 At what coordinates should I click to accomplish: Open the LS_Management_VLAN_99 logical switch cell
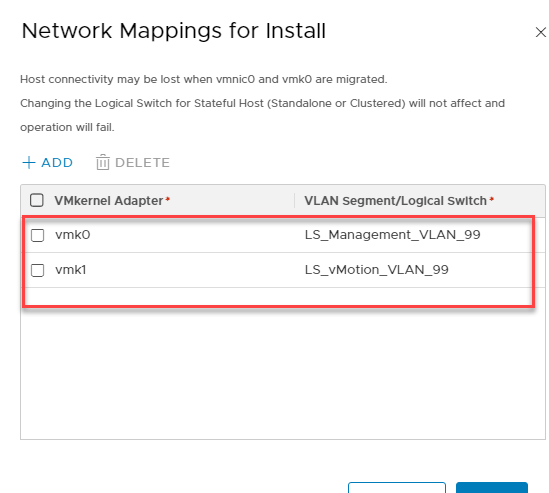coord(392,235)
